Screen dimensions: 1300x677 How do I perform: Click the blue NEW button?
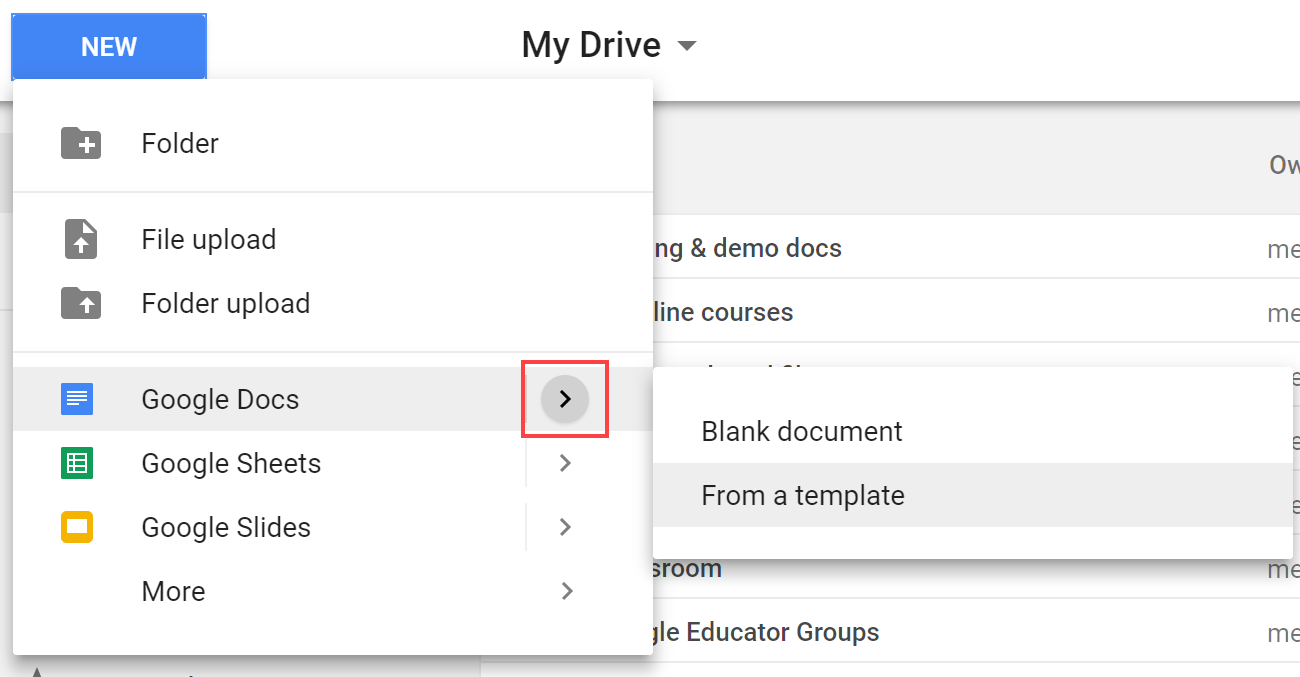pos(108,46)
